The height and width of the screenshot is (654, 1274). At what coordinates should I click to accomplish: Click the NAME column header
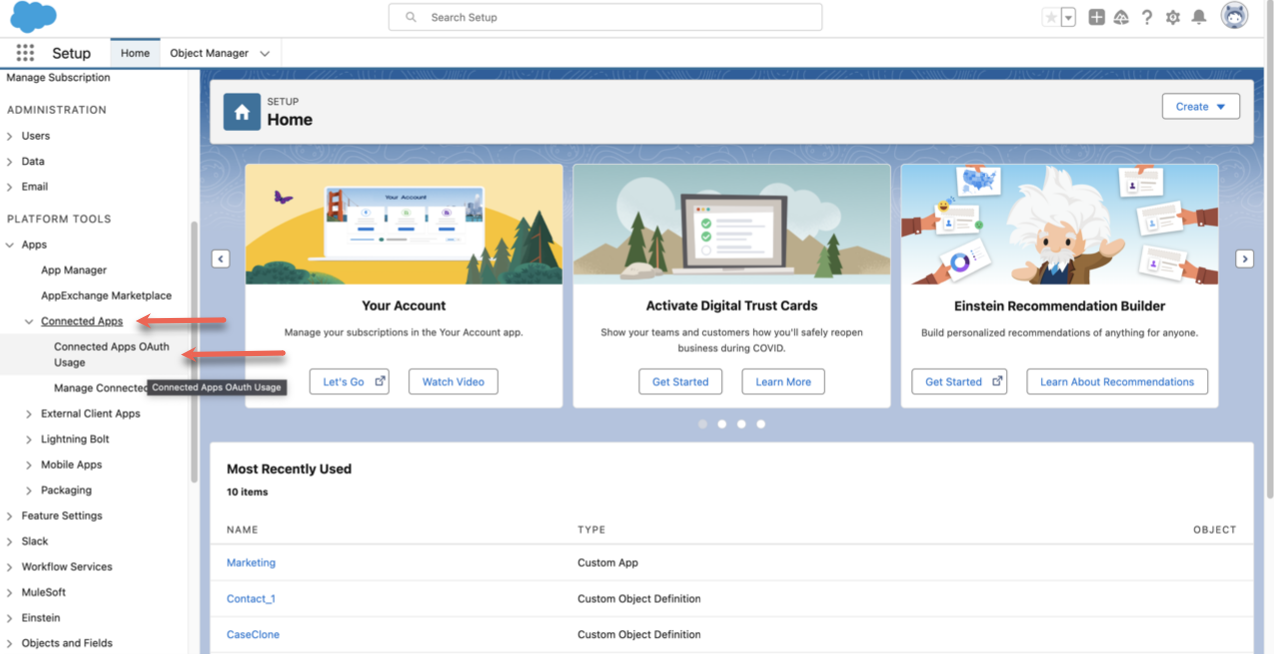coord(242,530)
